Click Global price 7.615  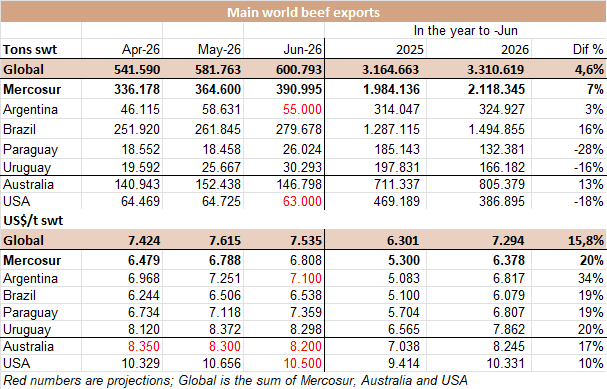[x=225, y=241]
